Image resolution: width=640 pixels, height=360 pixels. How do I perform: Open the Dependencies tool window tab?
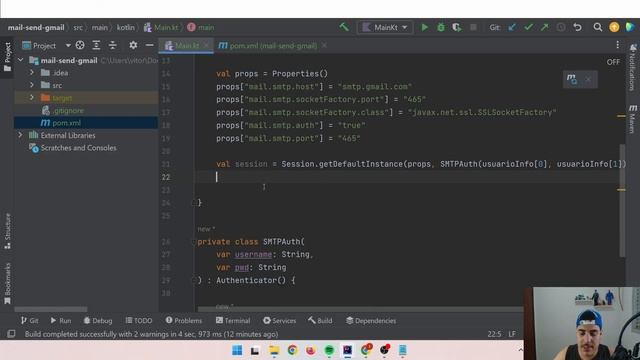371,321
